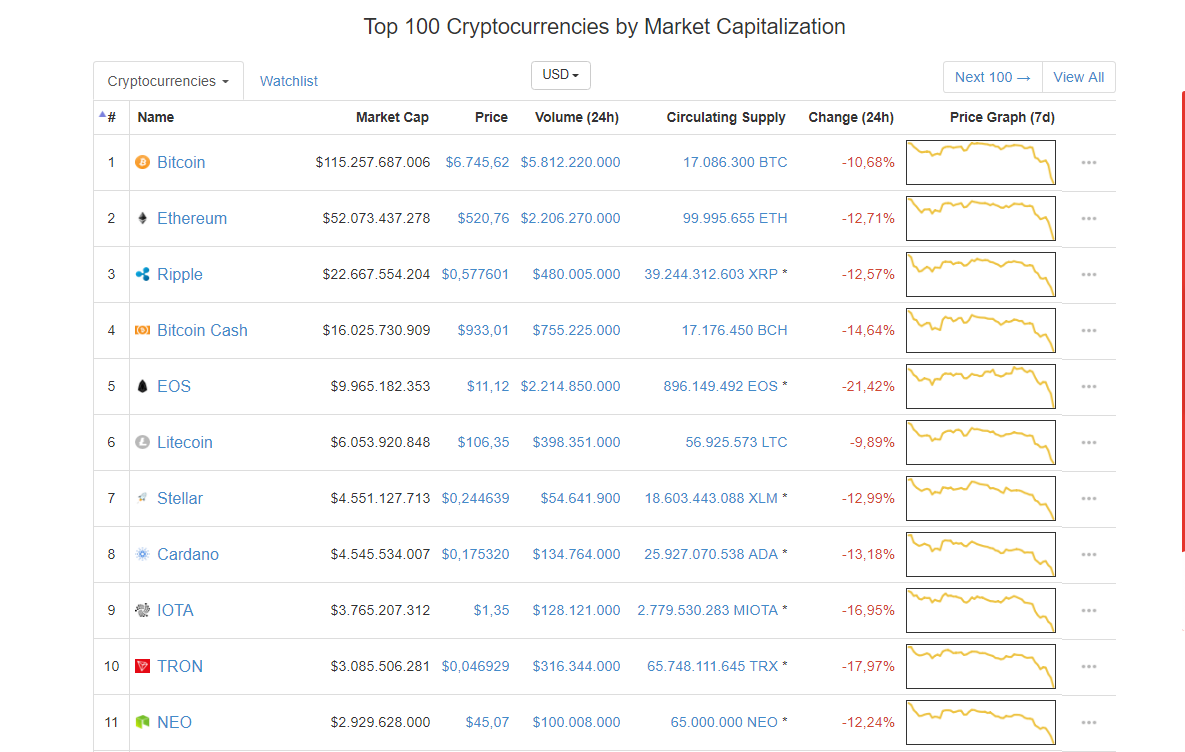Image resolution: width=1185 pixels, height=752 pixels.
Task: Sort table by the # rank column
Action: (x=110, y=117)
